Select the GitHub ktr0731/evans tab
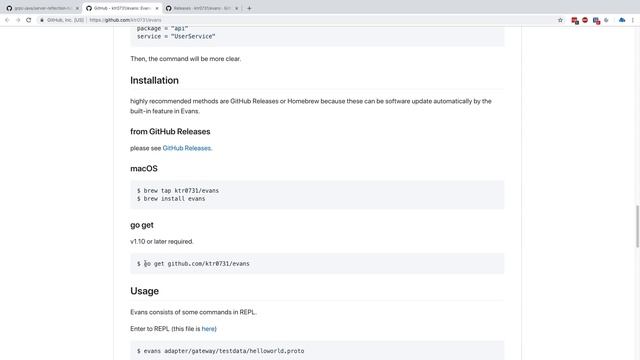This screenshot has width=640, height=360. tap(122, 8)
